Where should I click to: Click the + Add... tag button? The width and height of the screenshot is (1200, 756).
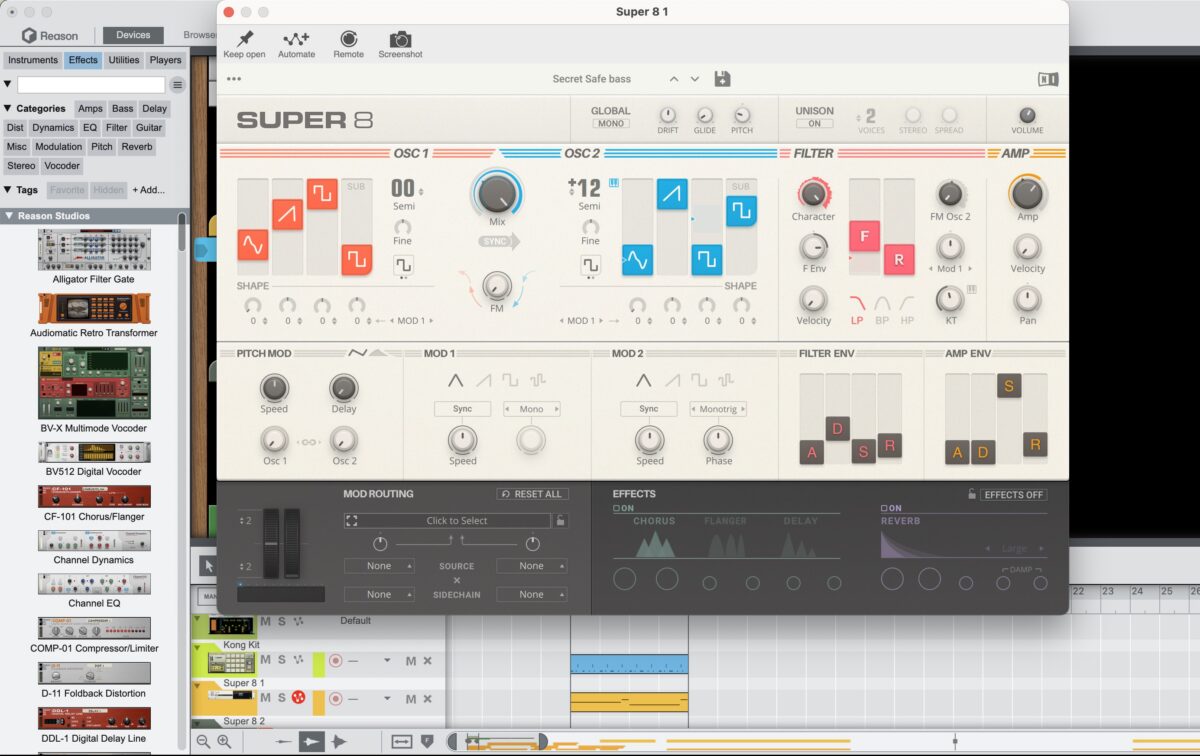tap(148, 189)
